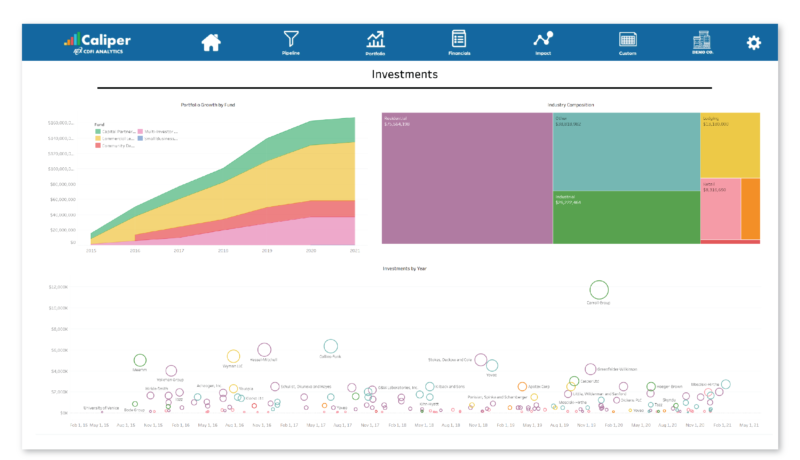This screenshot has height=460, width=800.
Task: Click the Portfolio Growth by Fund title
Action: pos(208,105)
